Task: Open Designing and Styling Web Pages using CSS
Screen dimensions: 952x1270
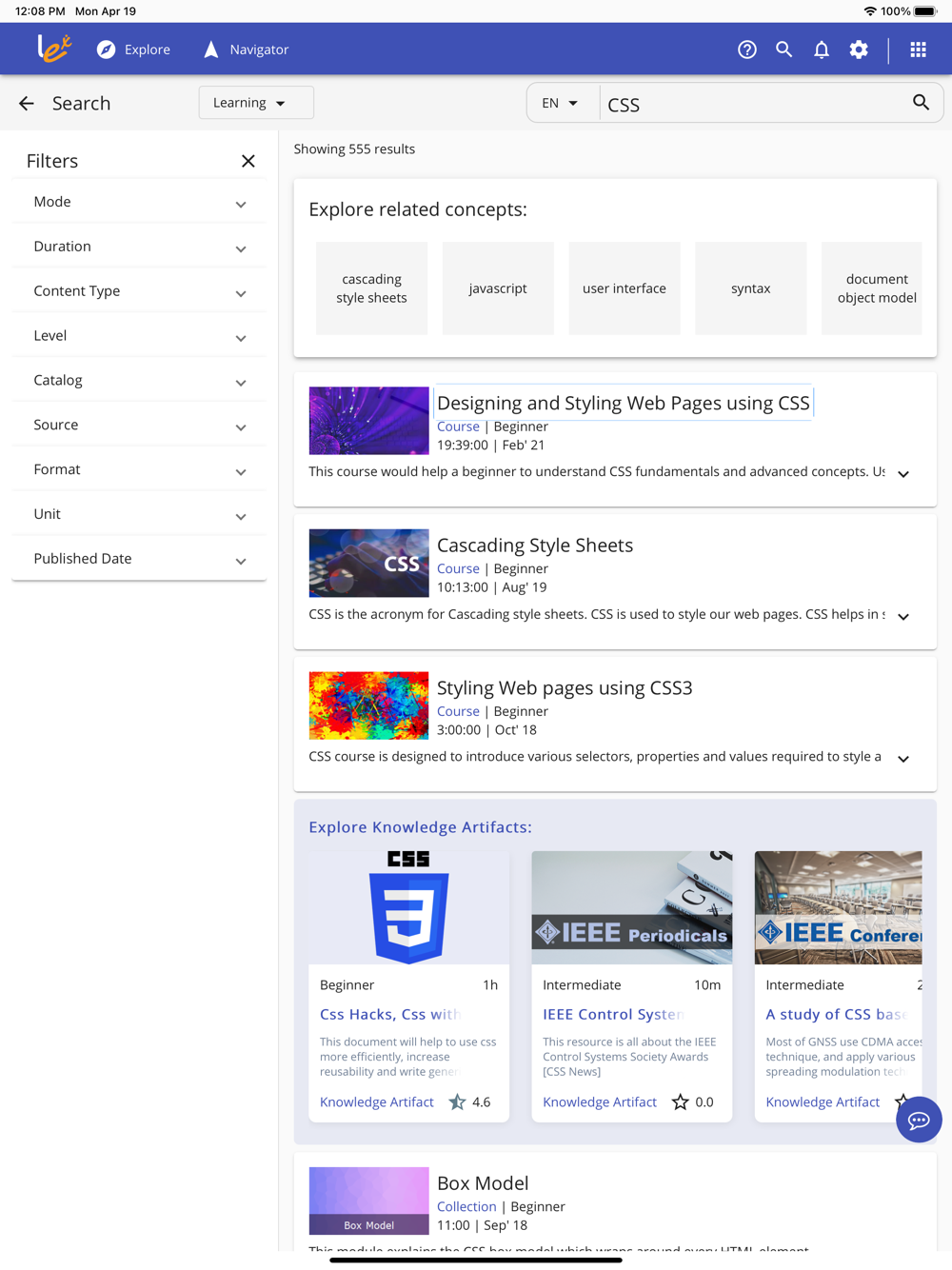Action: point(624,403)
